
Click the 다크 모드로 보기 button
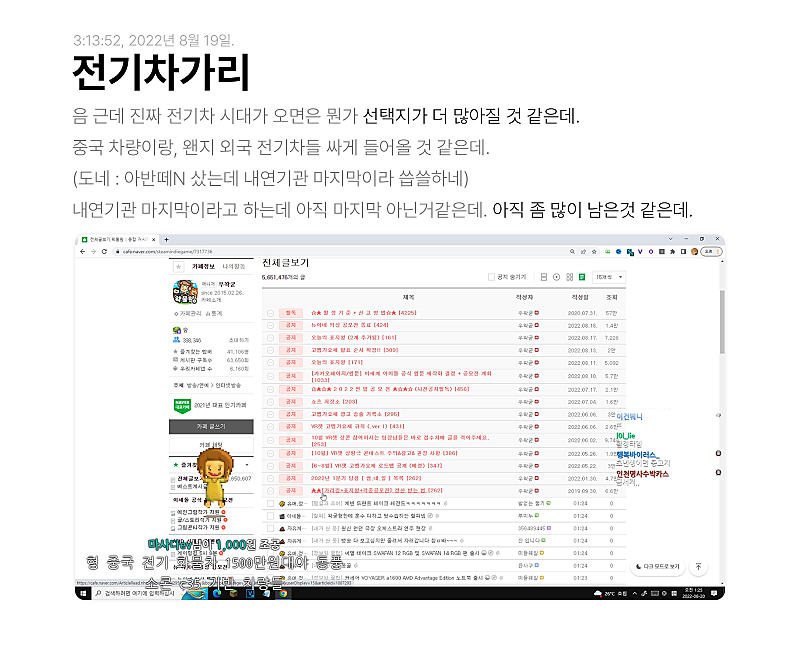(x=658, y=566)
